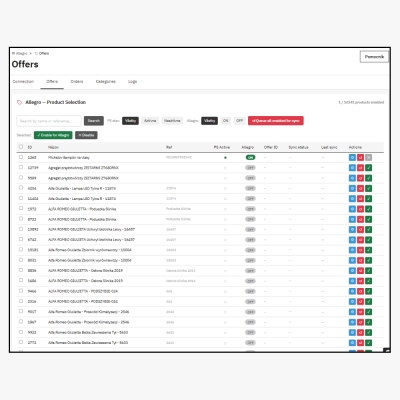Click the blue action icon in row 12739
The height and width of the screenshot is (400, 400).
click(352, 168)
